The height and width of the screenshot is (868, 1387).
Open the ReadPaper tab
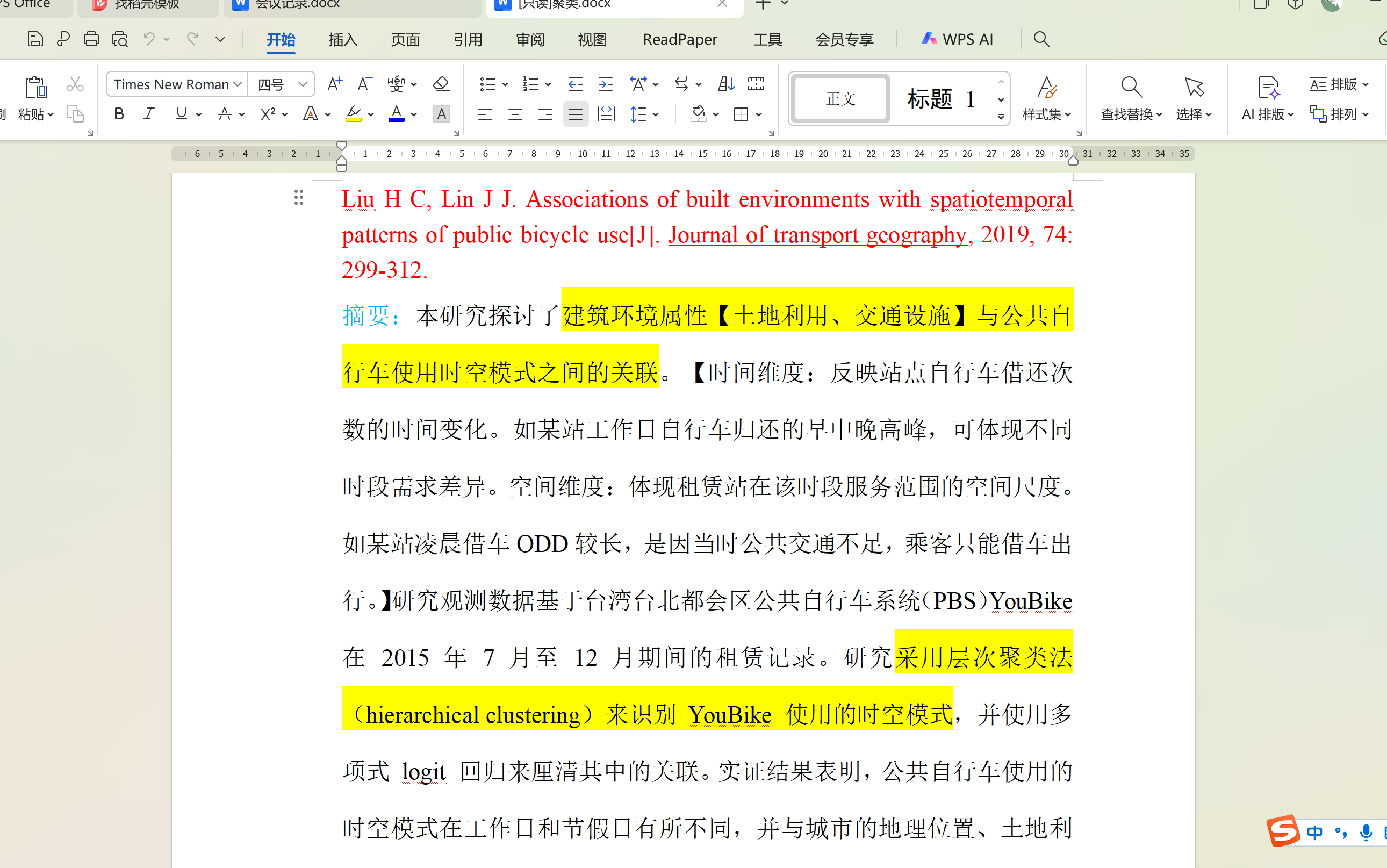[x=679, y=39]
